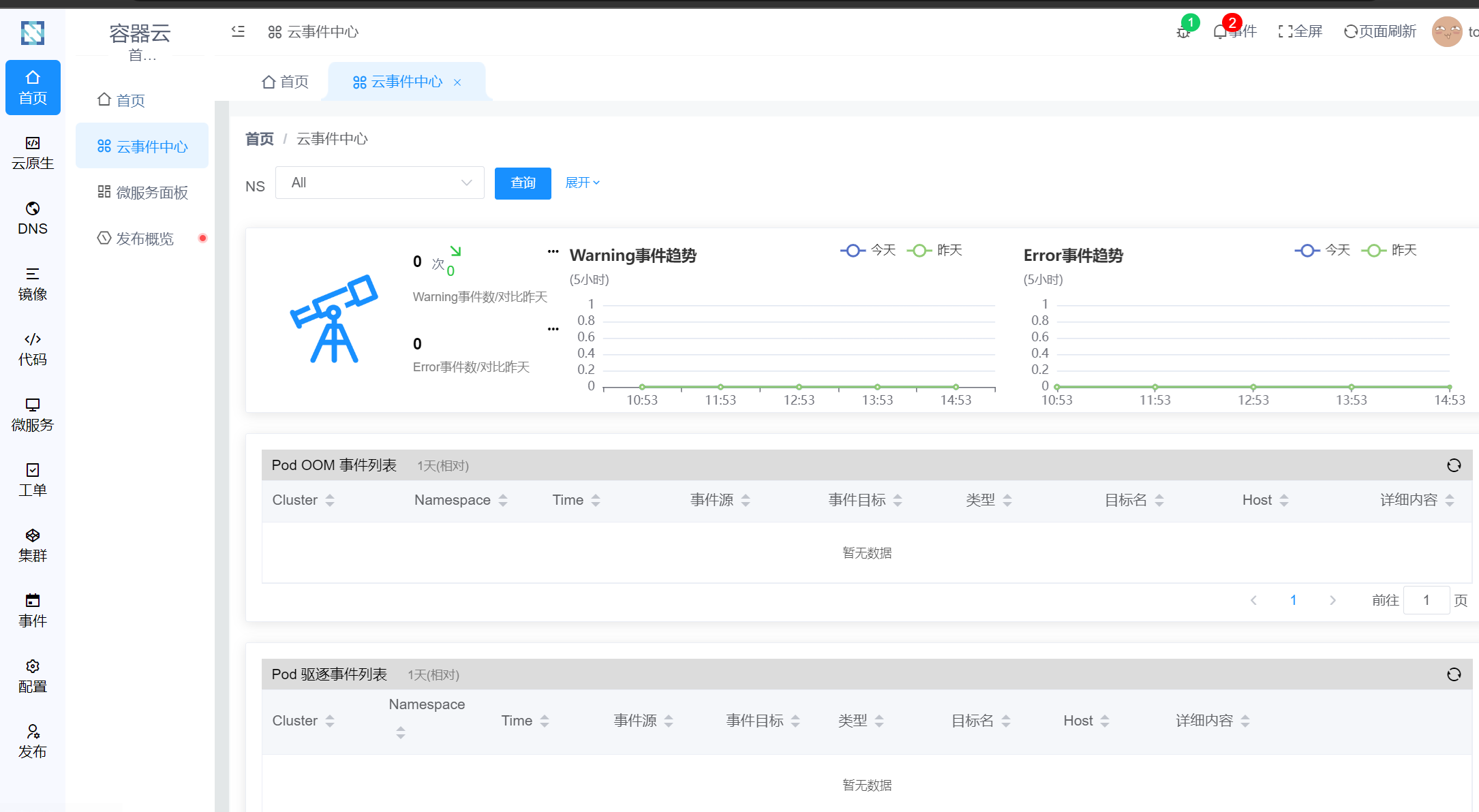Sort Pod OOM table by 详细内容

click(1450, 500)
